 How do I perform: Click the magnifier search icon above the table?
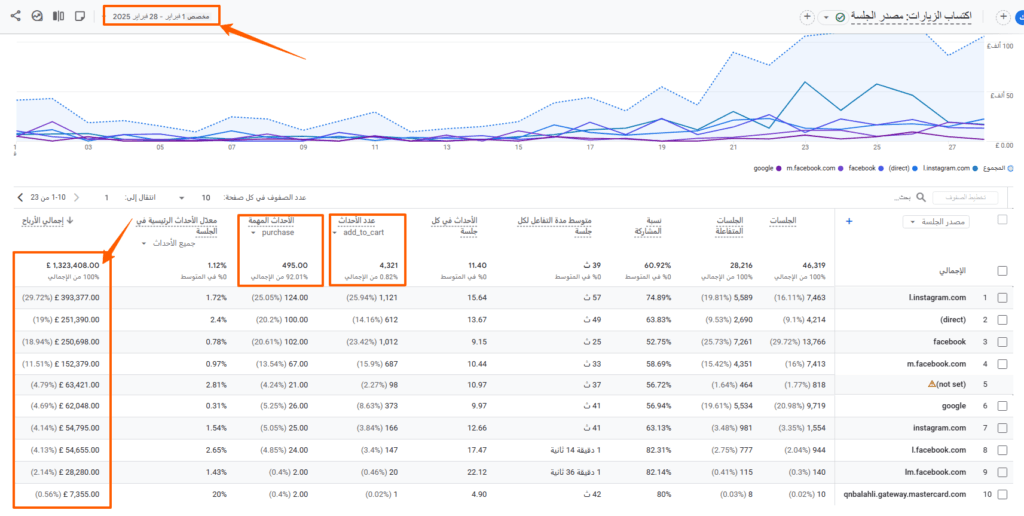click(x=921, y=197)
